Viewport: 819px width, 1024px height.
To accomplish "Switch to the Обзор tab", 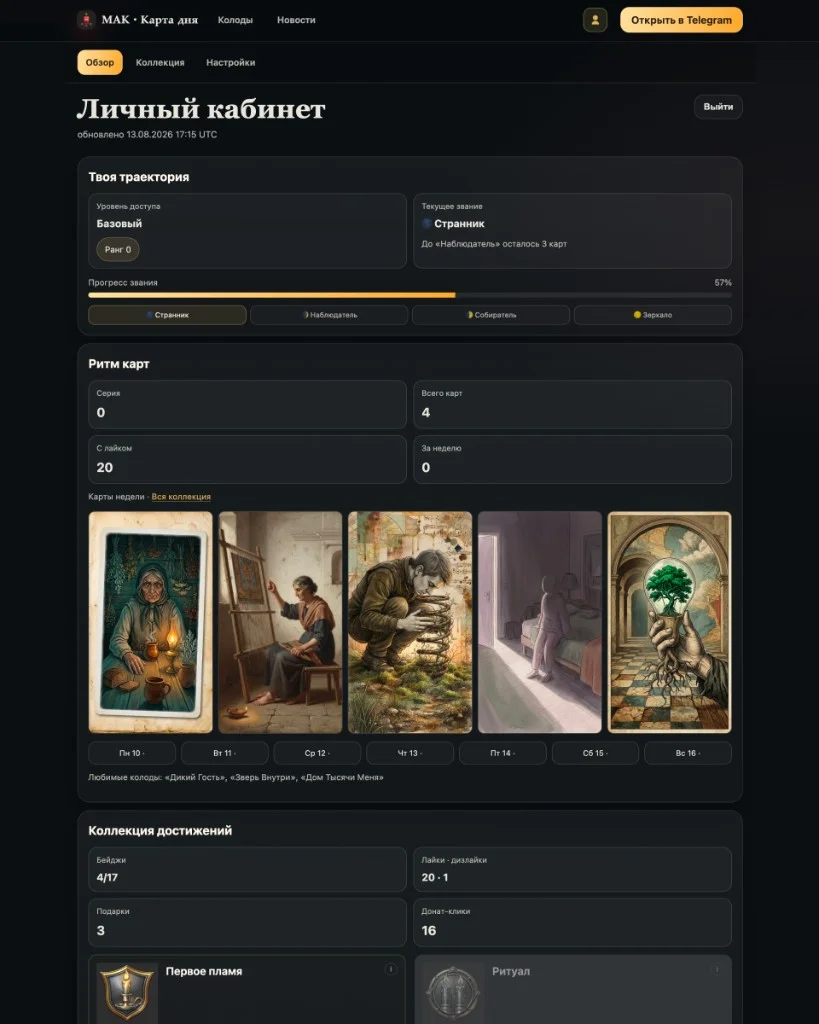I will click(100, 63).
